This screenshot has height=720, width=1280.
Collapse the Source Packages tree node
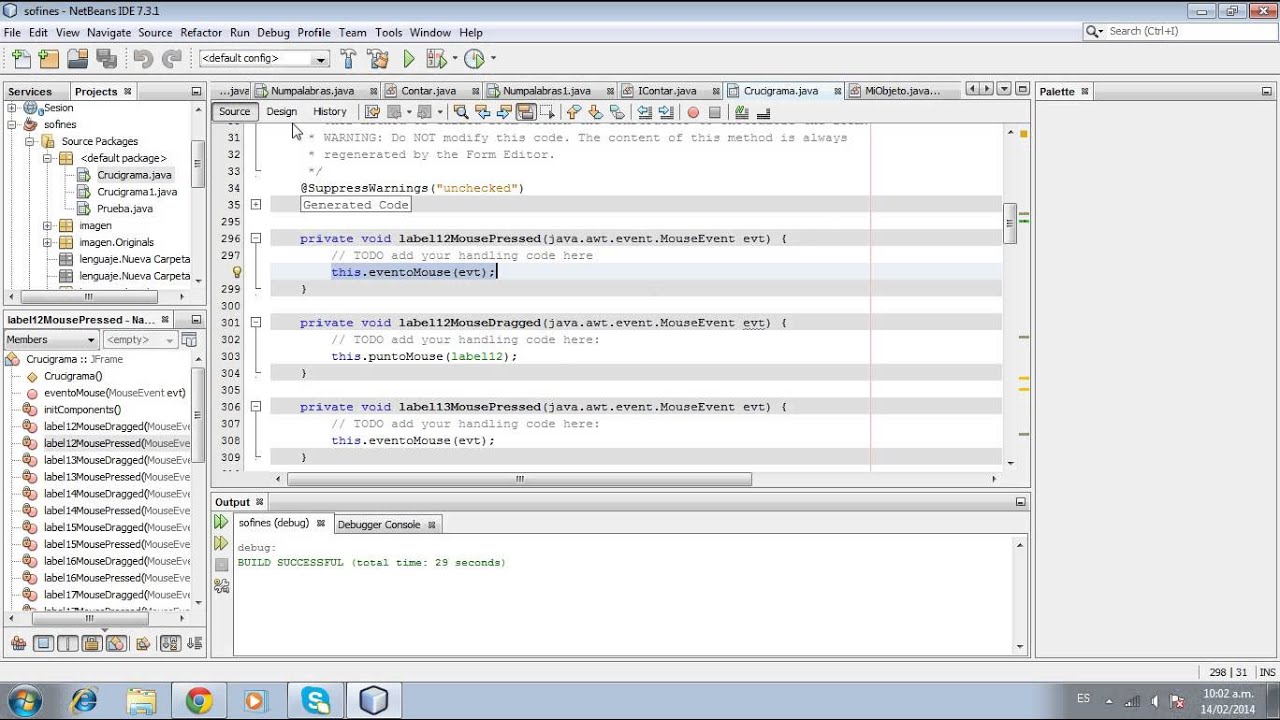(x=30, y=142)
